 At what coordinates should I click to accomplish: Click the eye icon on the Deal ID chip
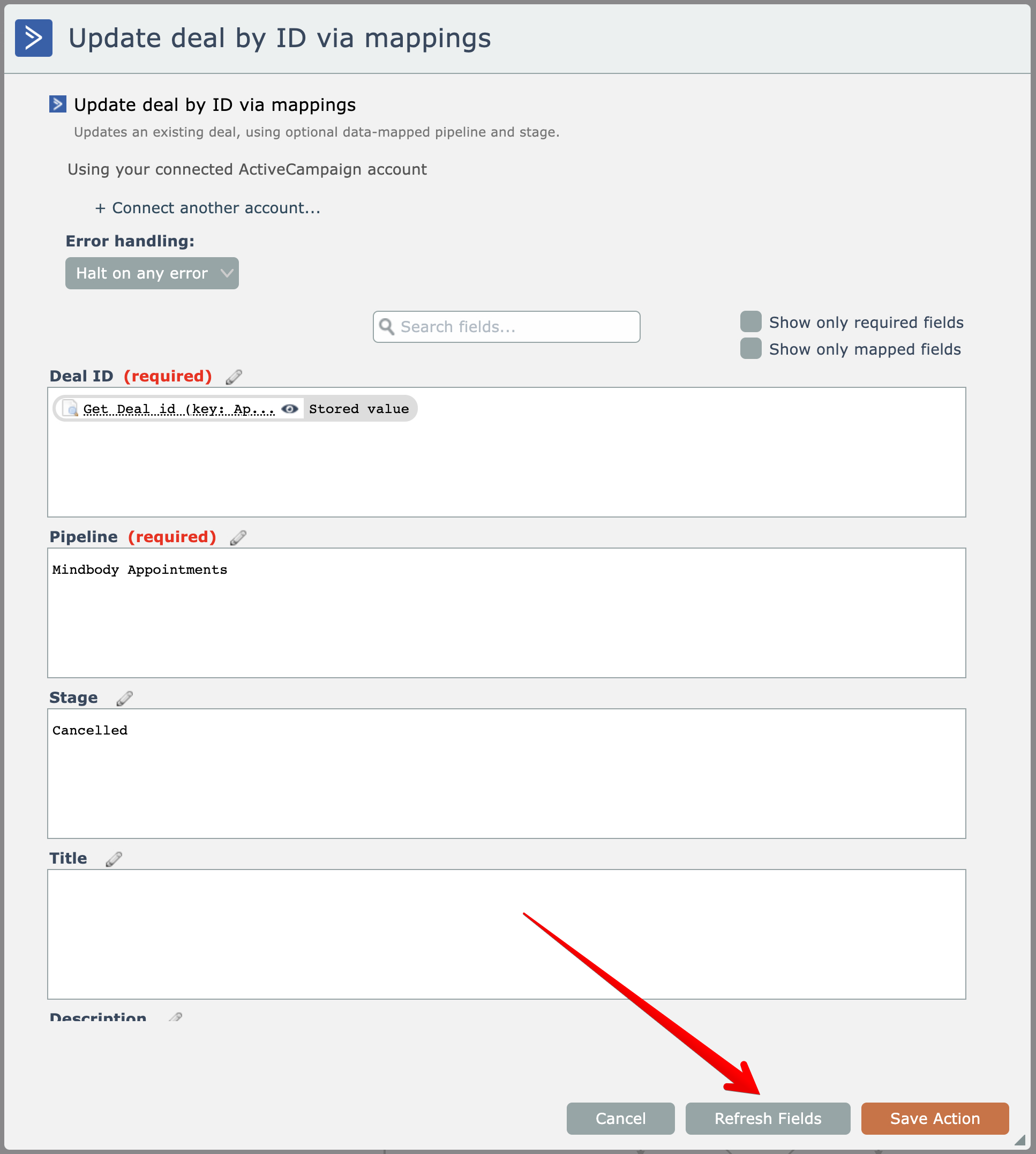tap(290, 409)
